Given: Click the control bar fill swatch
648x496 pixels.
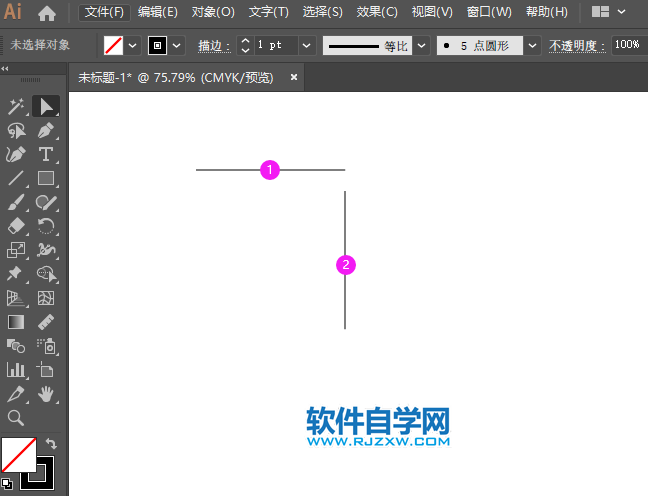Looking at the screenshot, I should 114,45.
